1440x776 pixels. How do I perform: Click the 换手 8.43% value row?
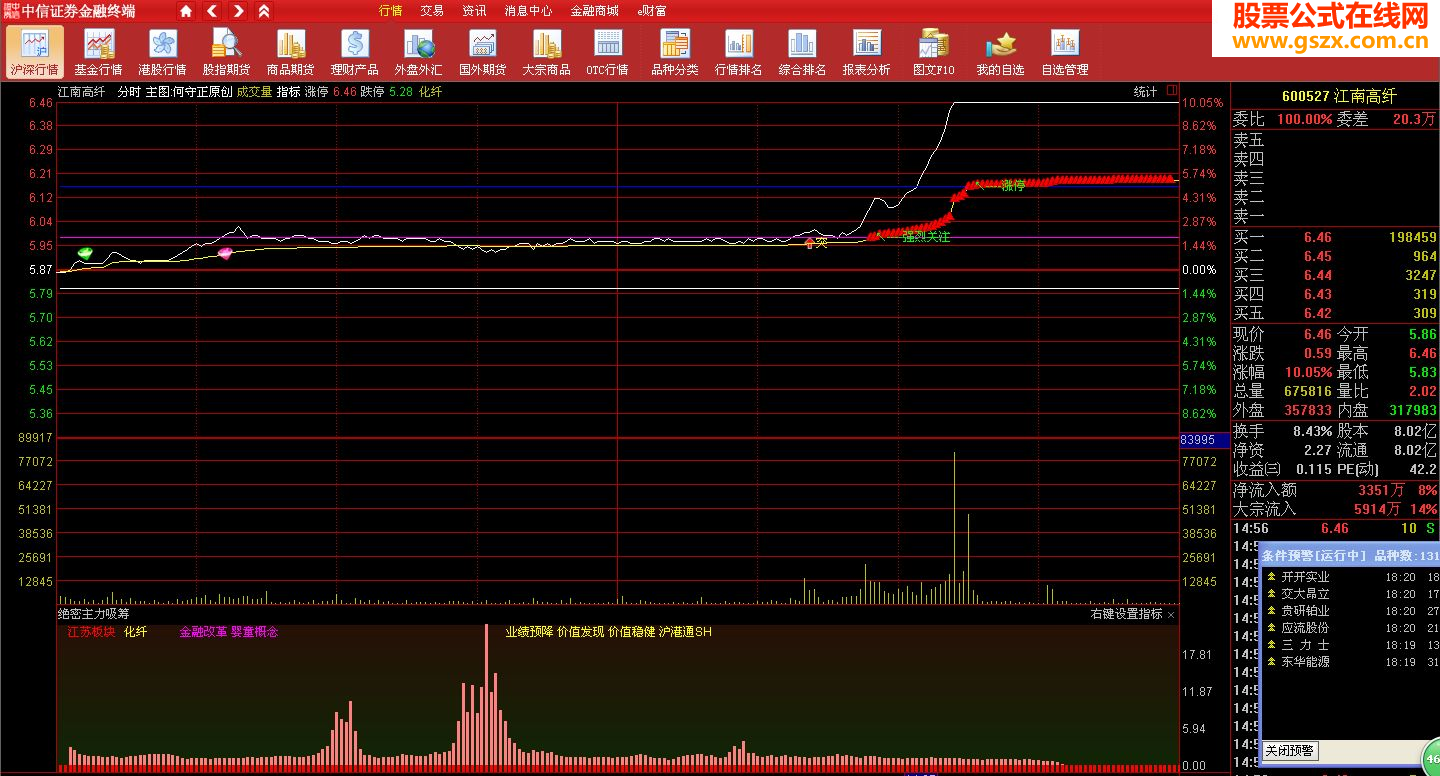[1283, 431]
